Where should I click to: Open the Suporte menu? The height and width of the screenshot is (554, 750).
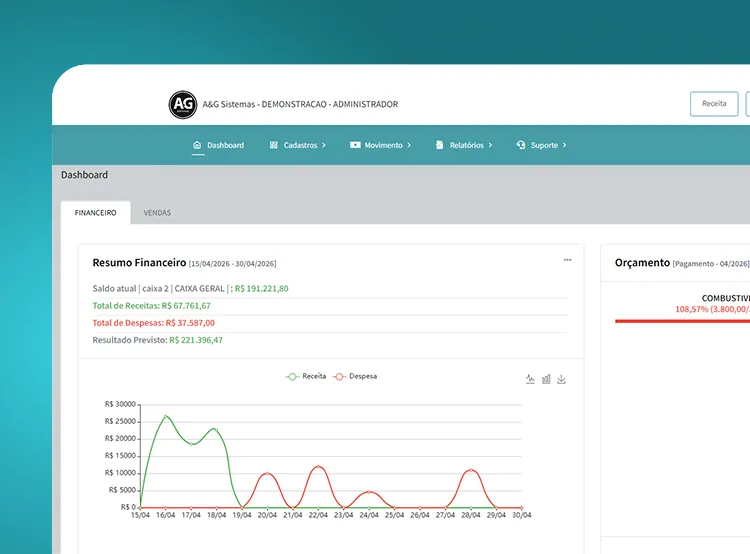click(541, 145)
